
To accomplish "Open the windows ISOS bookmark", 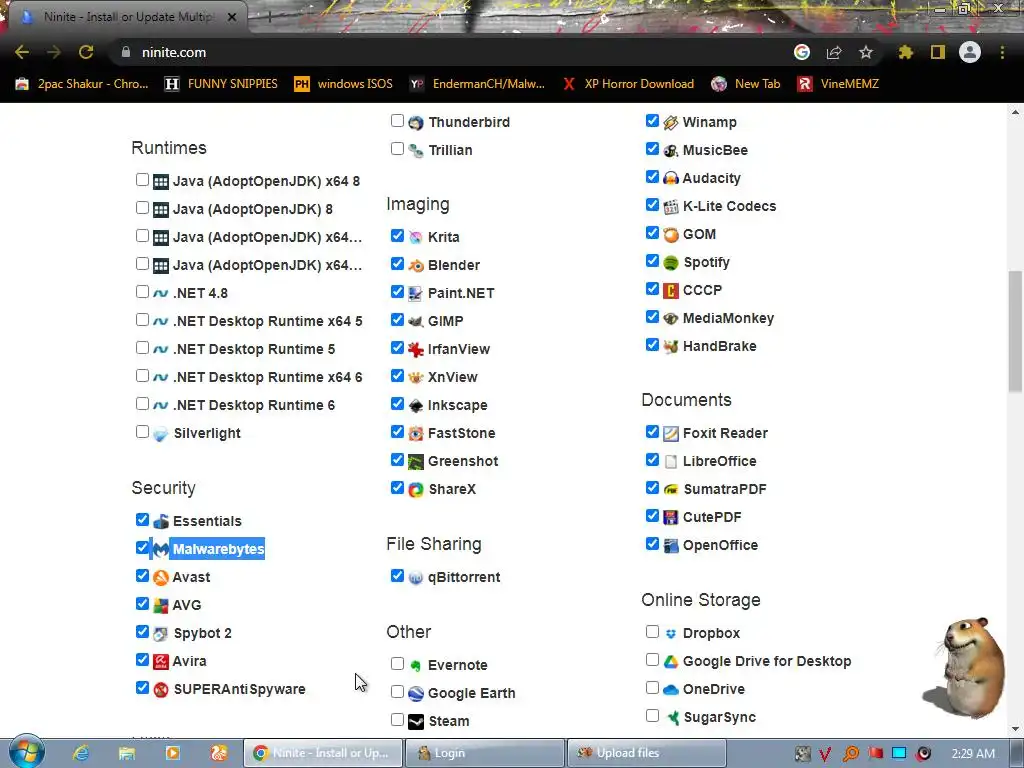I will [x=344, y=84].
